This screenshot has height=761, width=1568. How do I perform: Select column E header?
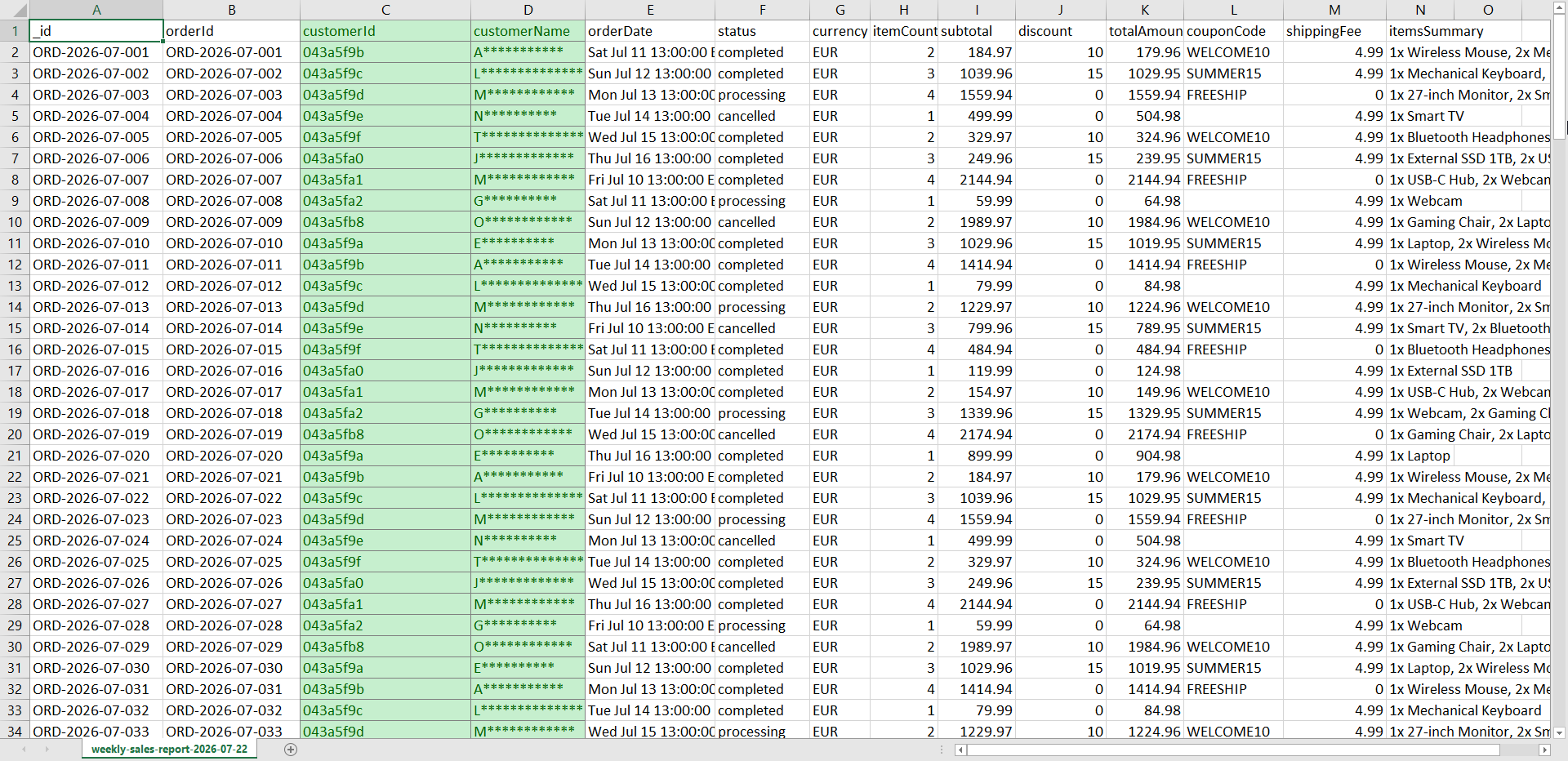point(650,10)
